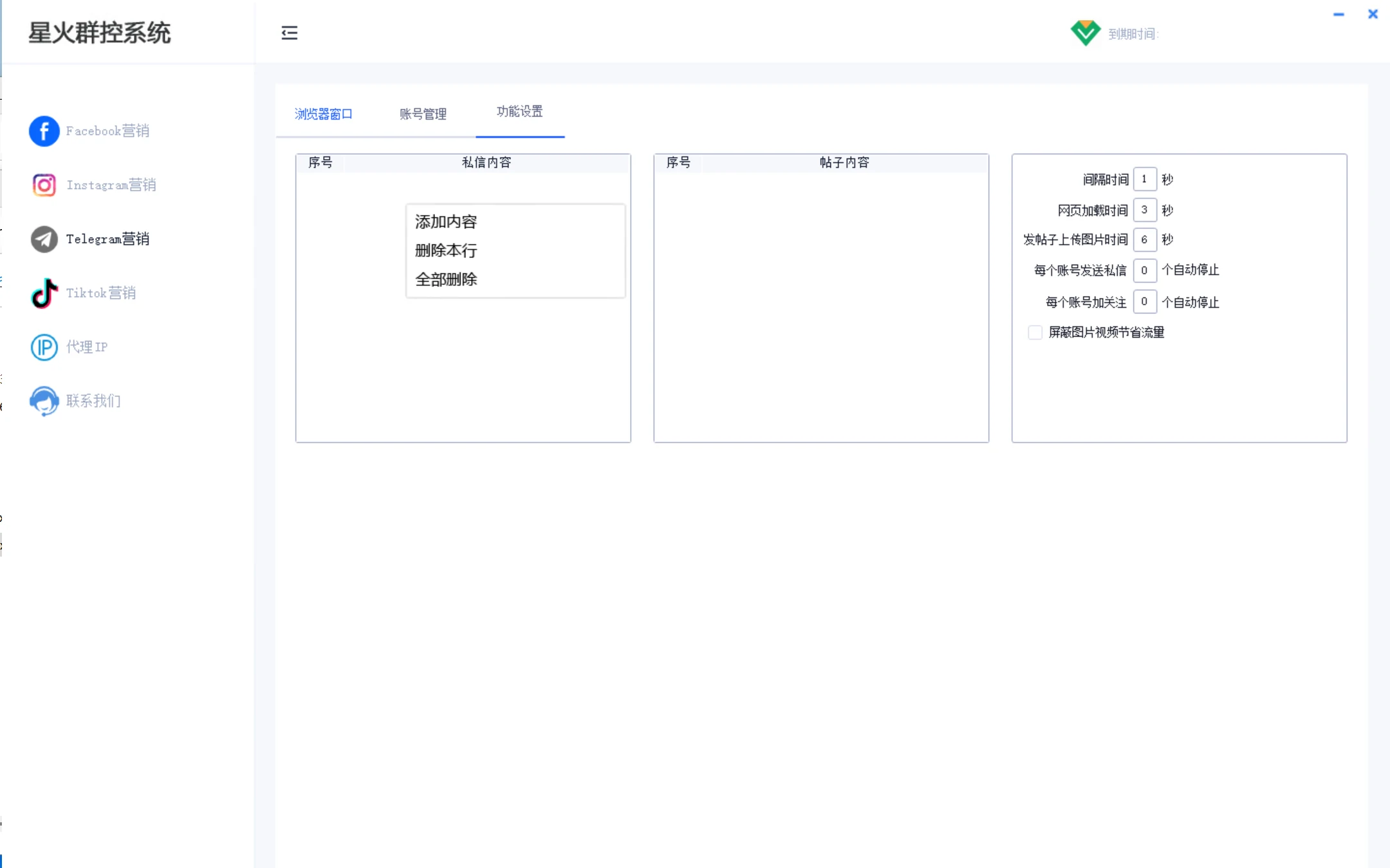Open Facebook marketing via the Facebook icon
The height and width of the screenshot is (868, 1390).
[44, 131]
